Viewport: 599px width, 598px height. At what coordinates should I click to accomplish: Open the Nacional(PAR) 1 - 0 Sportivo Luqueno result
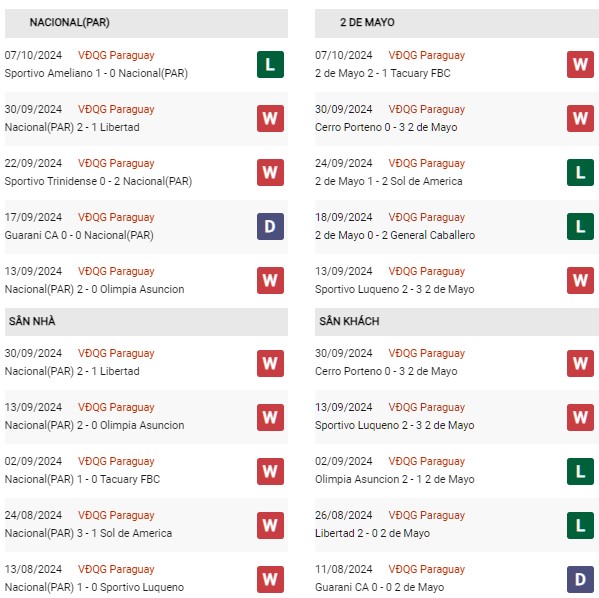[94, 587]
